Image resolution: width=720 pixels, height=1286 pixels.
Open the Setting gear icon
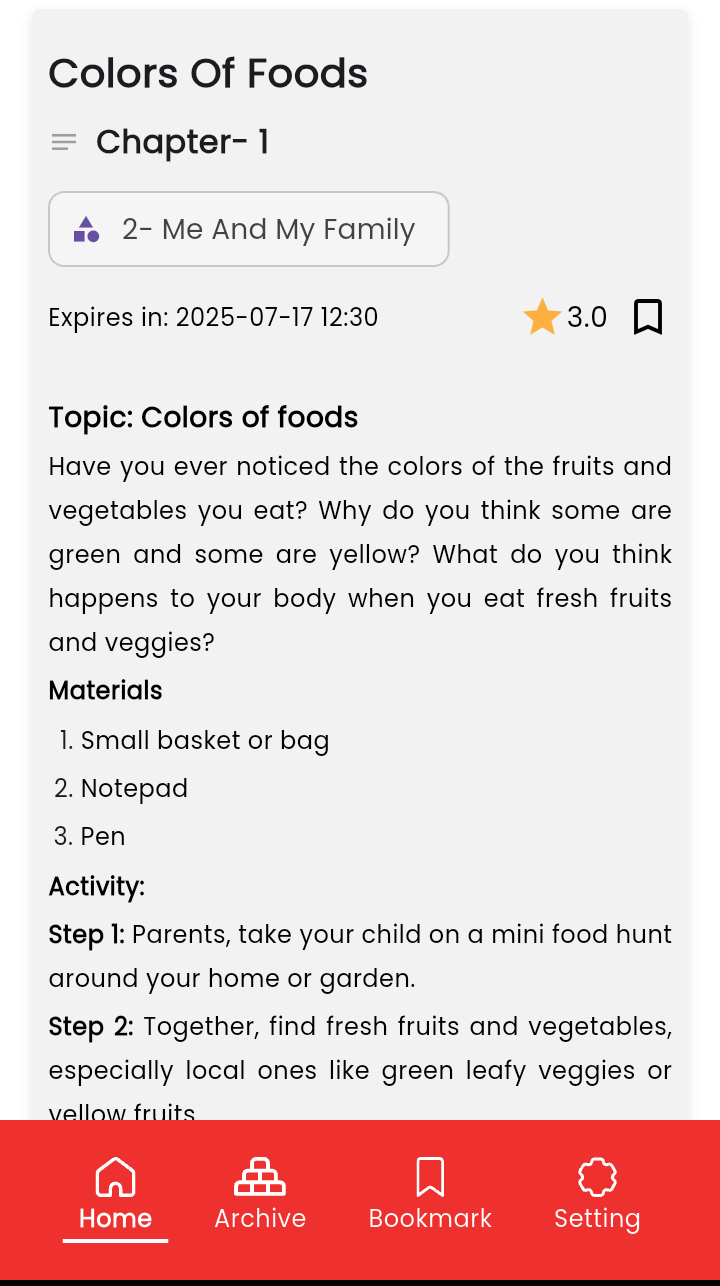pyautogui.click(x=597, y=1177)
